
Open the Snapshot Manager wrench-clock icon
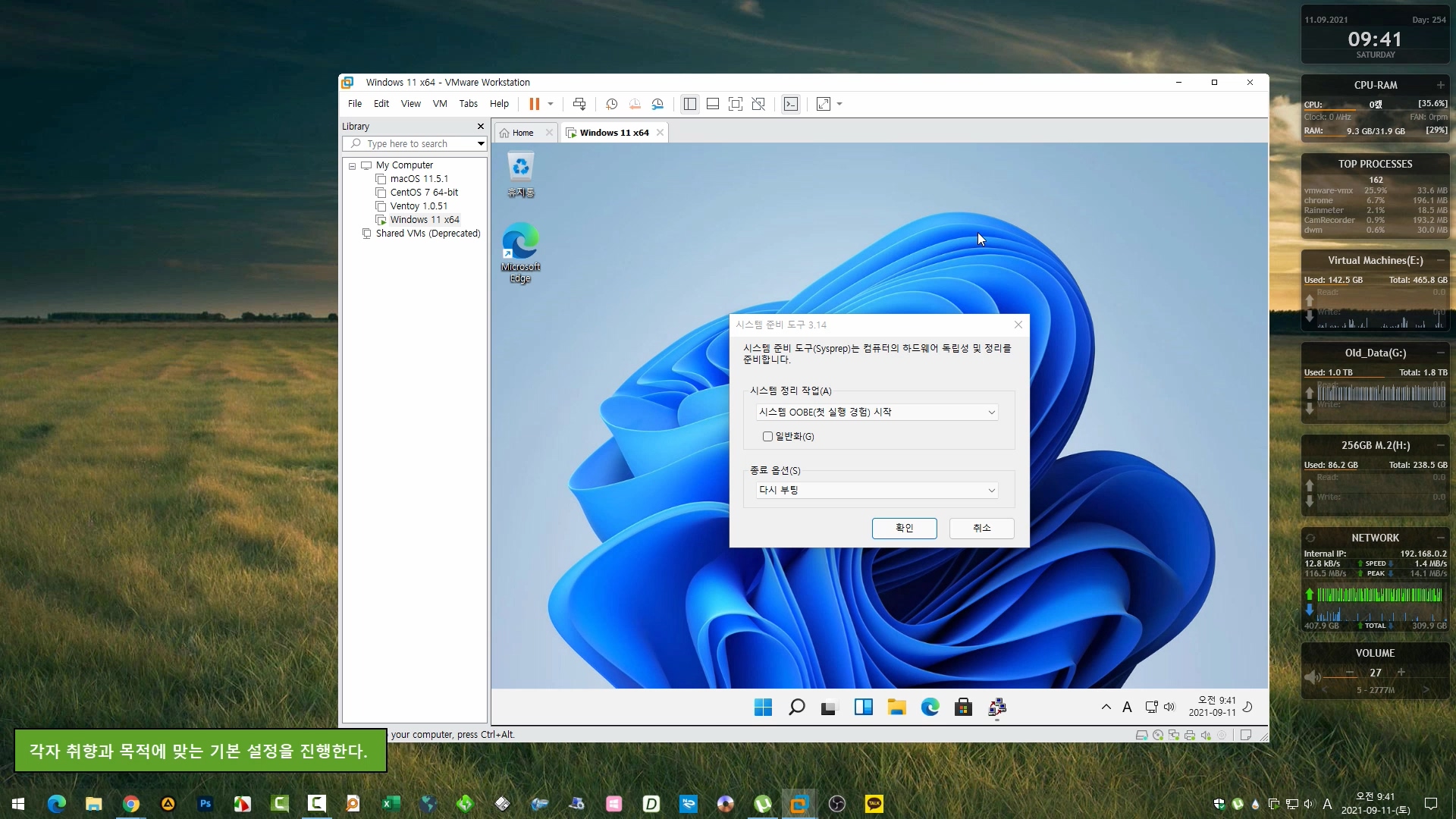(657, 104)
